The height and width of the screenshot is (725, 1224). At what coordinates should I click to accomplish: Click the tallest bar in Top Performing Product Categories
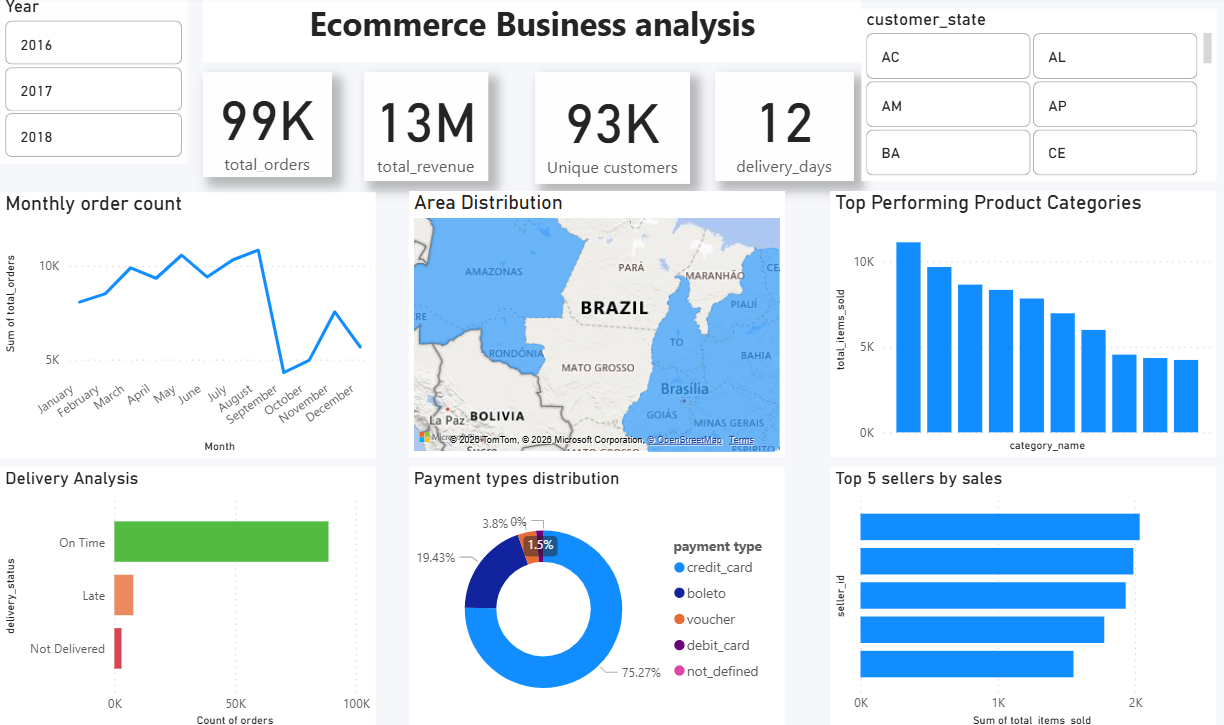pyautogui.click(x=908, y=337)
